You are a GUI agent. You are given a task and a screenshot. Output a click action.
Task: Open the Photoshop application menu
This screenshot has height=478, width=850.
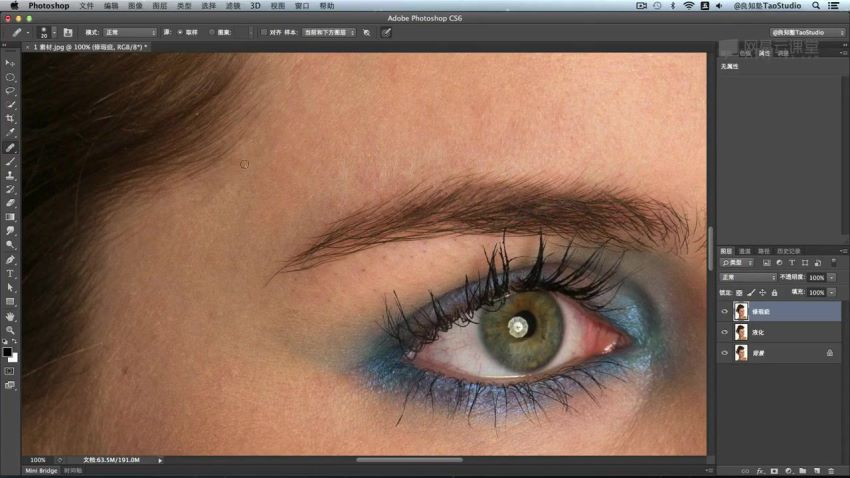[x=49, y=5]
